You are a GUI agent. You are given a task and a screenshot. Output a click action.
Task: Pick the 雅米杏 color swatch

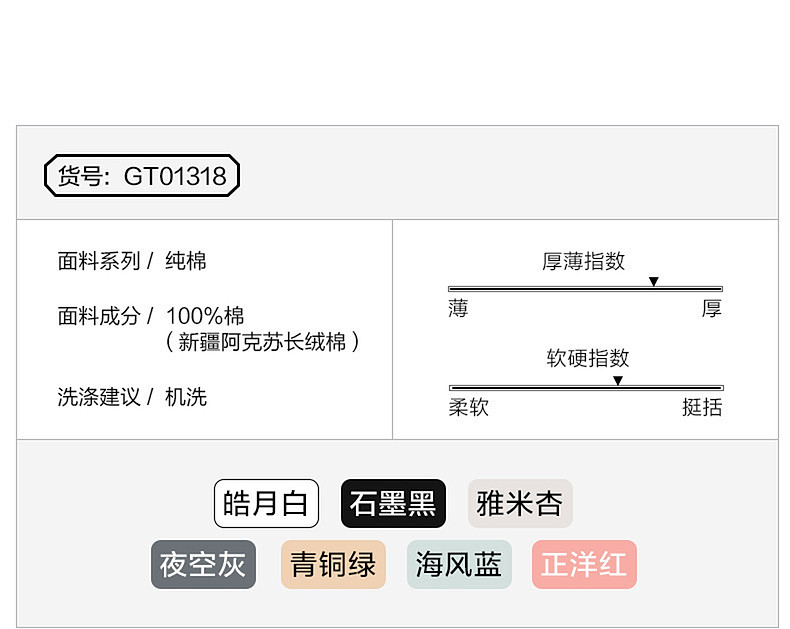[x=520, y=503]
